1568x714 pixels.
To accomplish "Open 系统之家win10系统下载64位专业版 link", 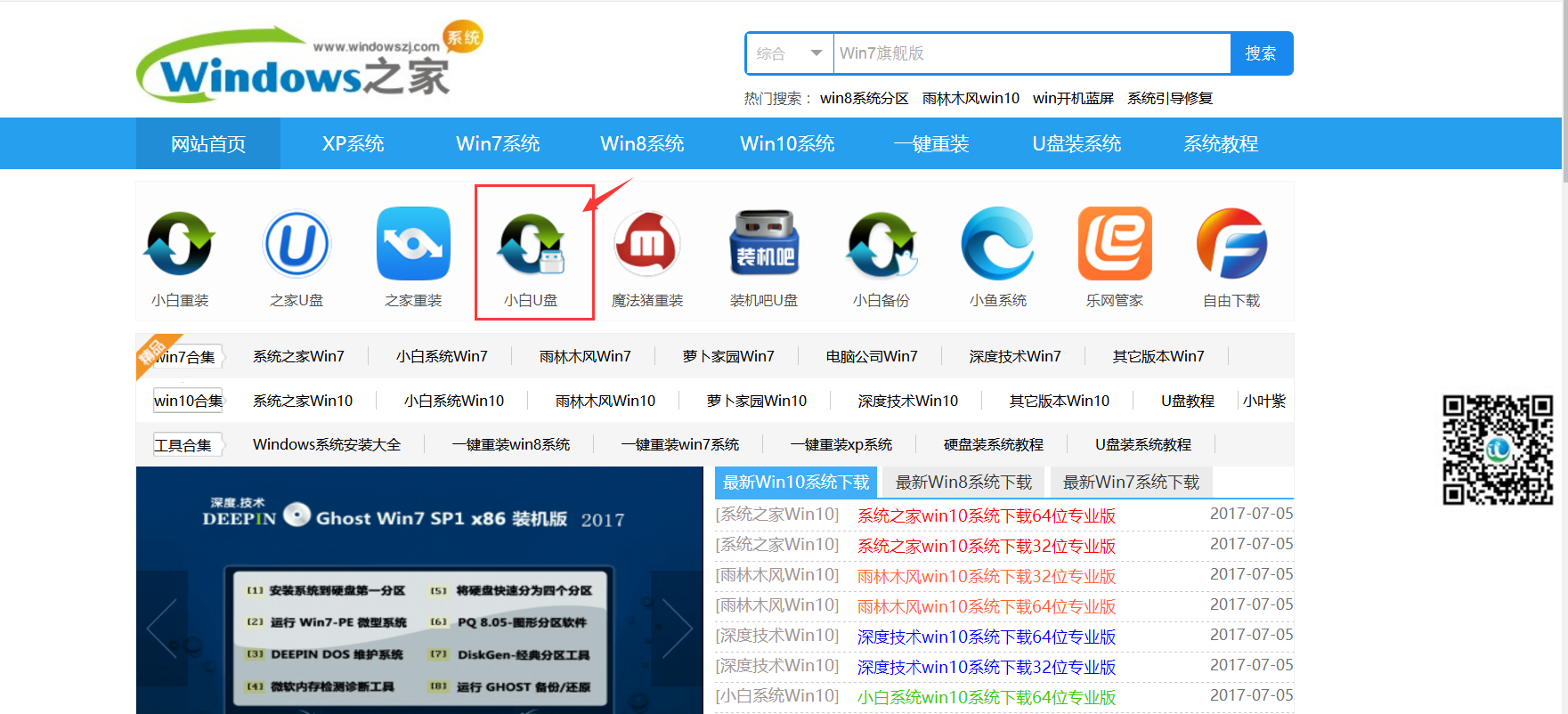I will coord(986,516).
